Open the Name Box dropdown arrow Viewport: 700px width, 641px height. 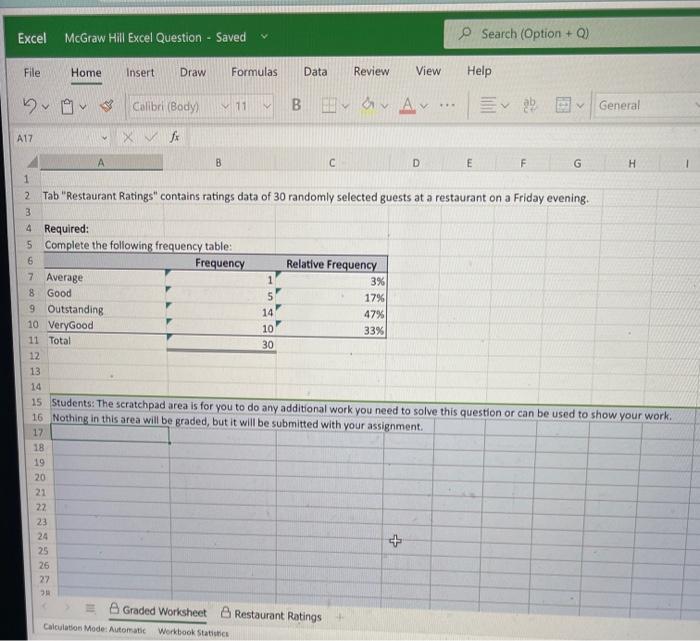pos(104,138)
